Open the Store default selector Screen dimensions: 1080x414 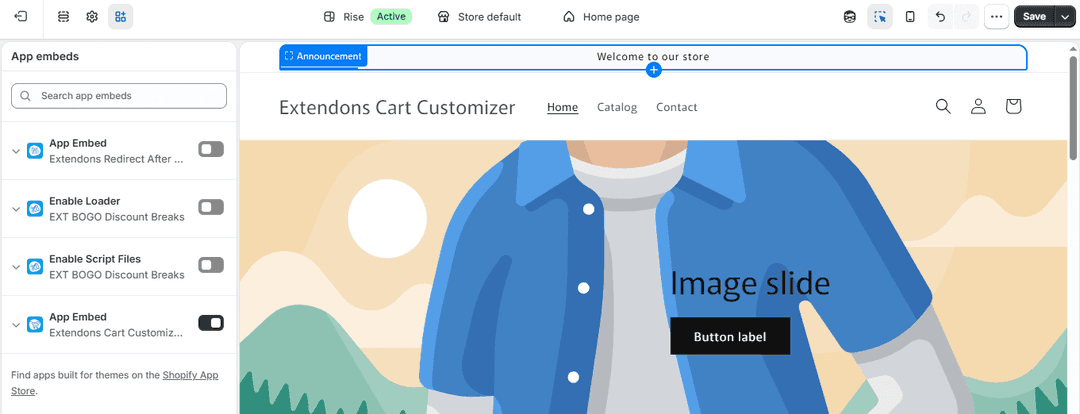click(x=479, y=17)
